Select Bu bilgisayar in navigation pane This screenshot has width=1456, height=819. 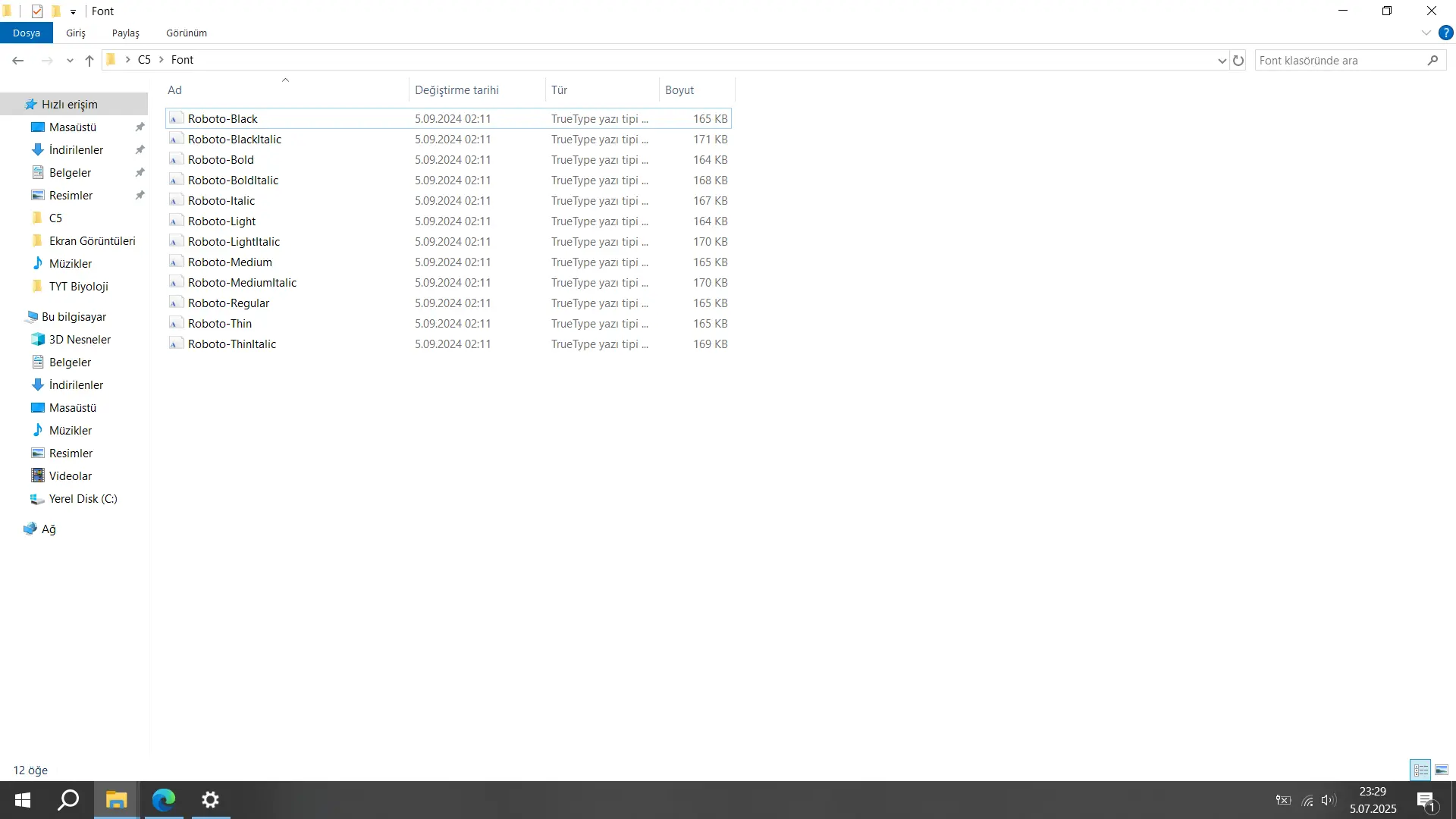click(x=74, y=317)
